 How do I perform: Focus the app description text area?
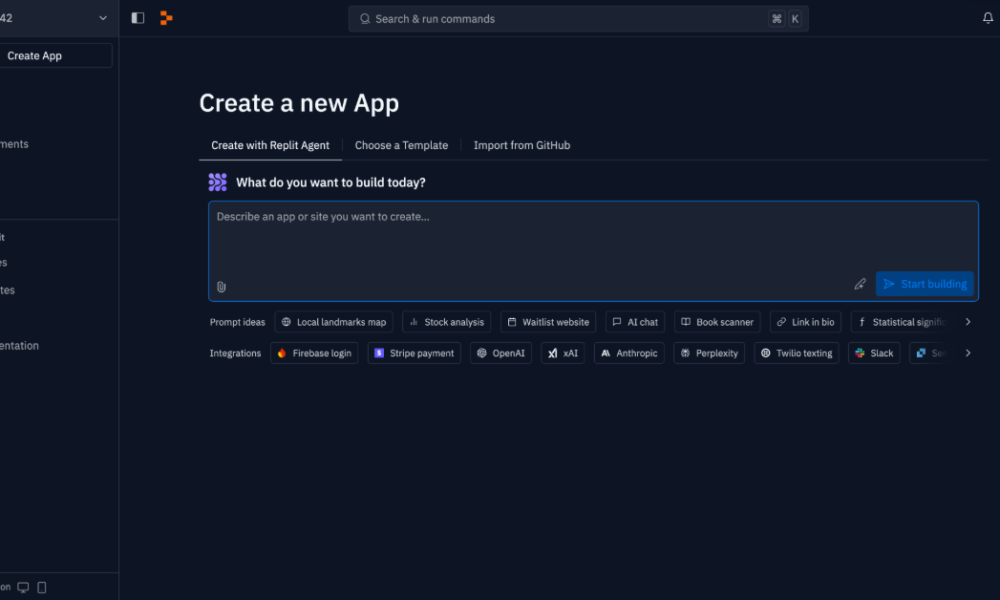pos(592,240)
